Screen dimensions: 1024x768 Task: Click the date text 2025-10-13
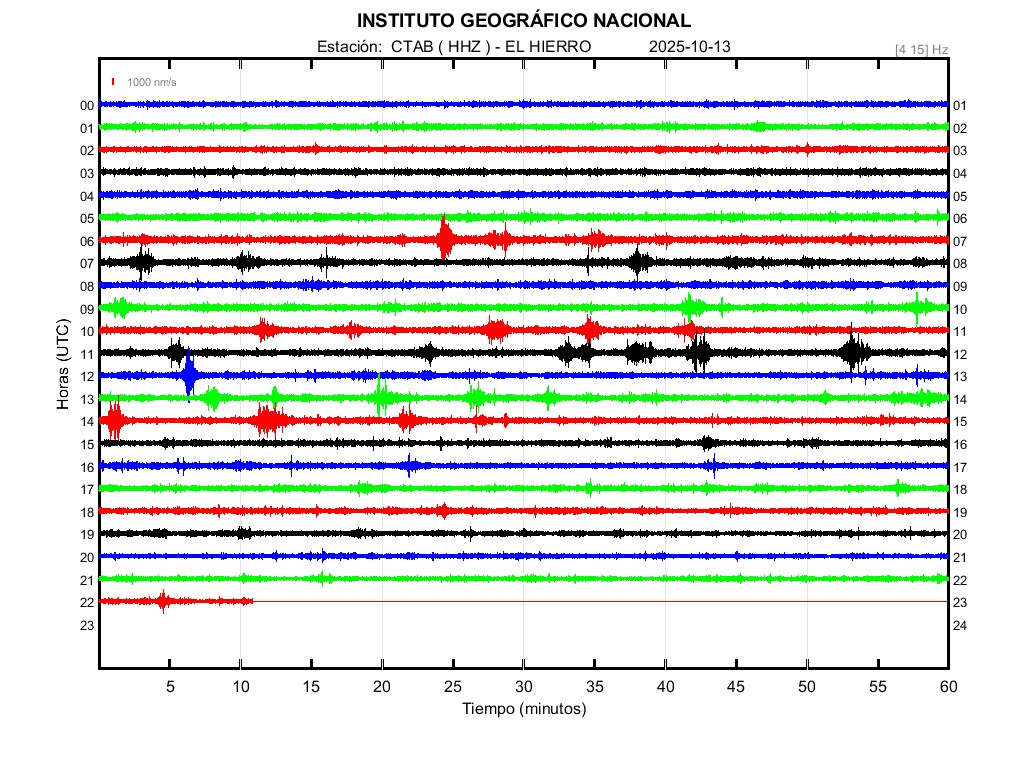[x=691, y=47]
